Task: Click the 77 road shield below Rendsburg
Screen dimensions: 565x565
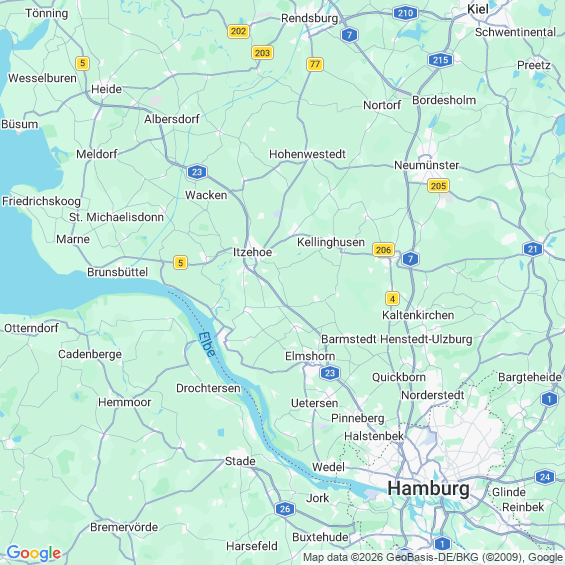Action: click(x=315, y=64)
